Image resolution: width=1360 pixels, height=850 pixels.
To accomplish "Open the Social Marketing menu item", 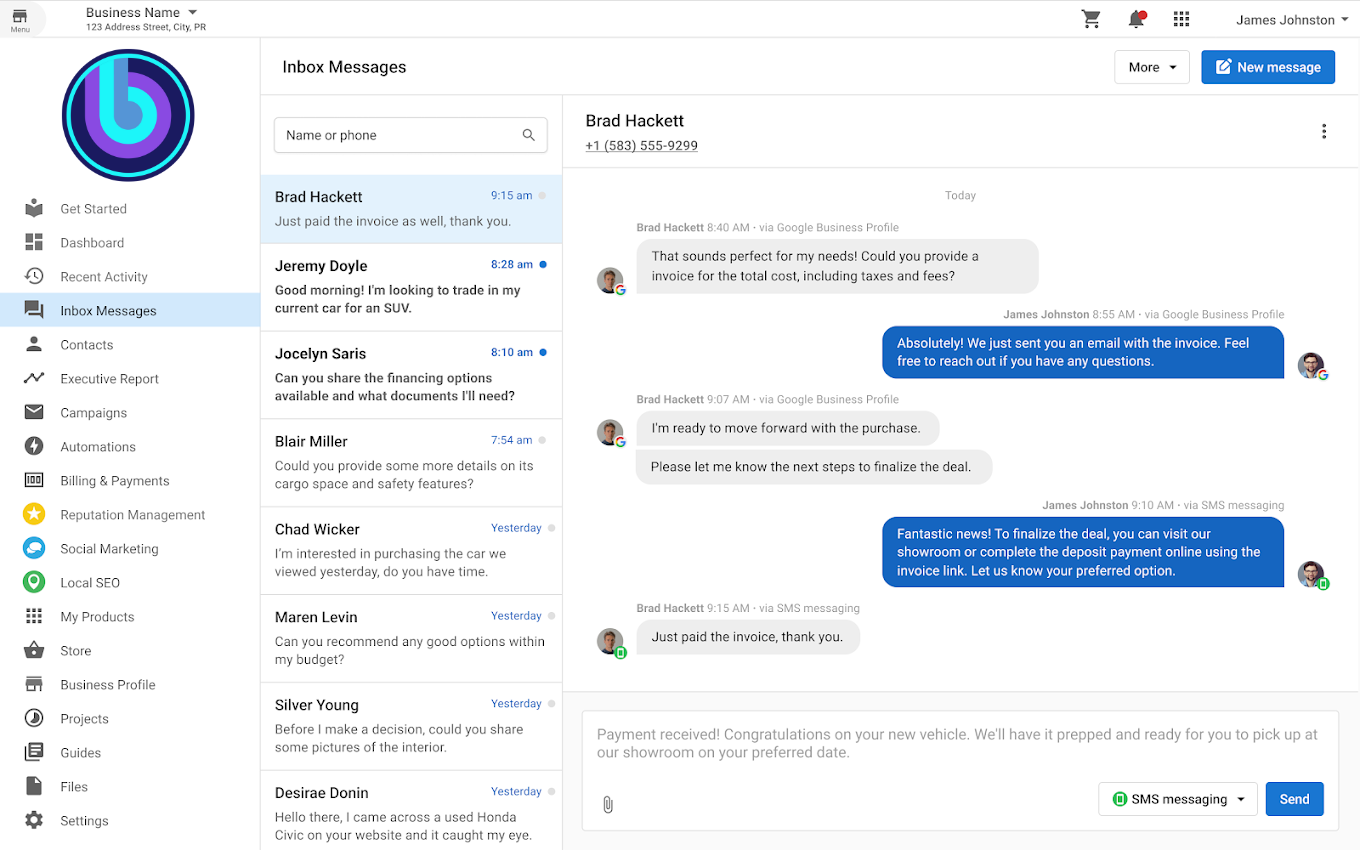I will click(x=130, y=549).
